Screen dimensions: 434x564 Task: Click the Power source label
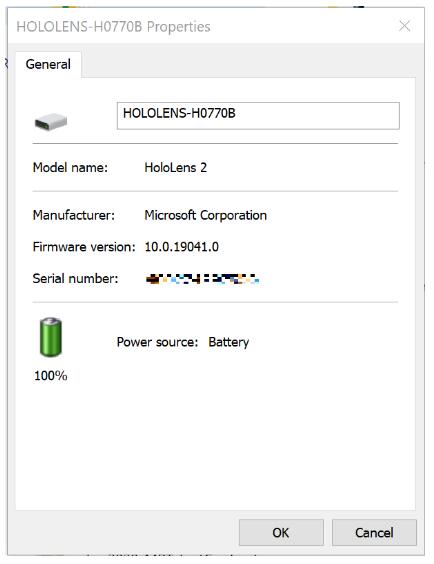[157, 342]
